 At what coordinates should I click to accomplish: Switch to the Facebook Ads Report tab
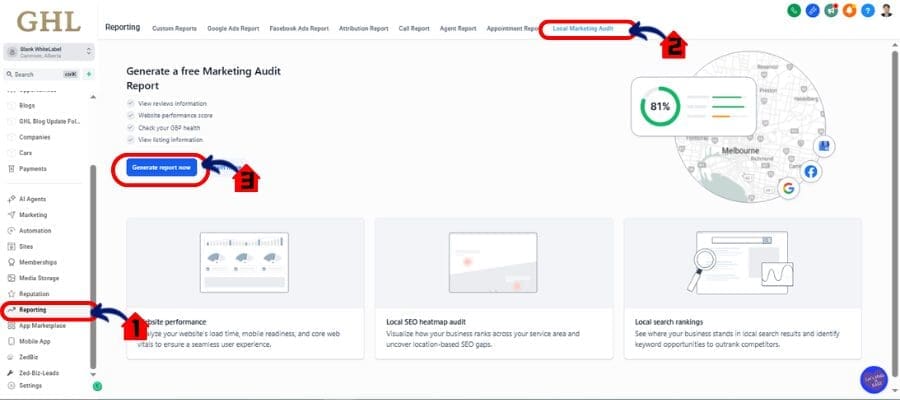pyautogui.click(x=299, y=28)
